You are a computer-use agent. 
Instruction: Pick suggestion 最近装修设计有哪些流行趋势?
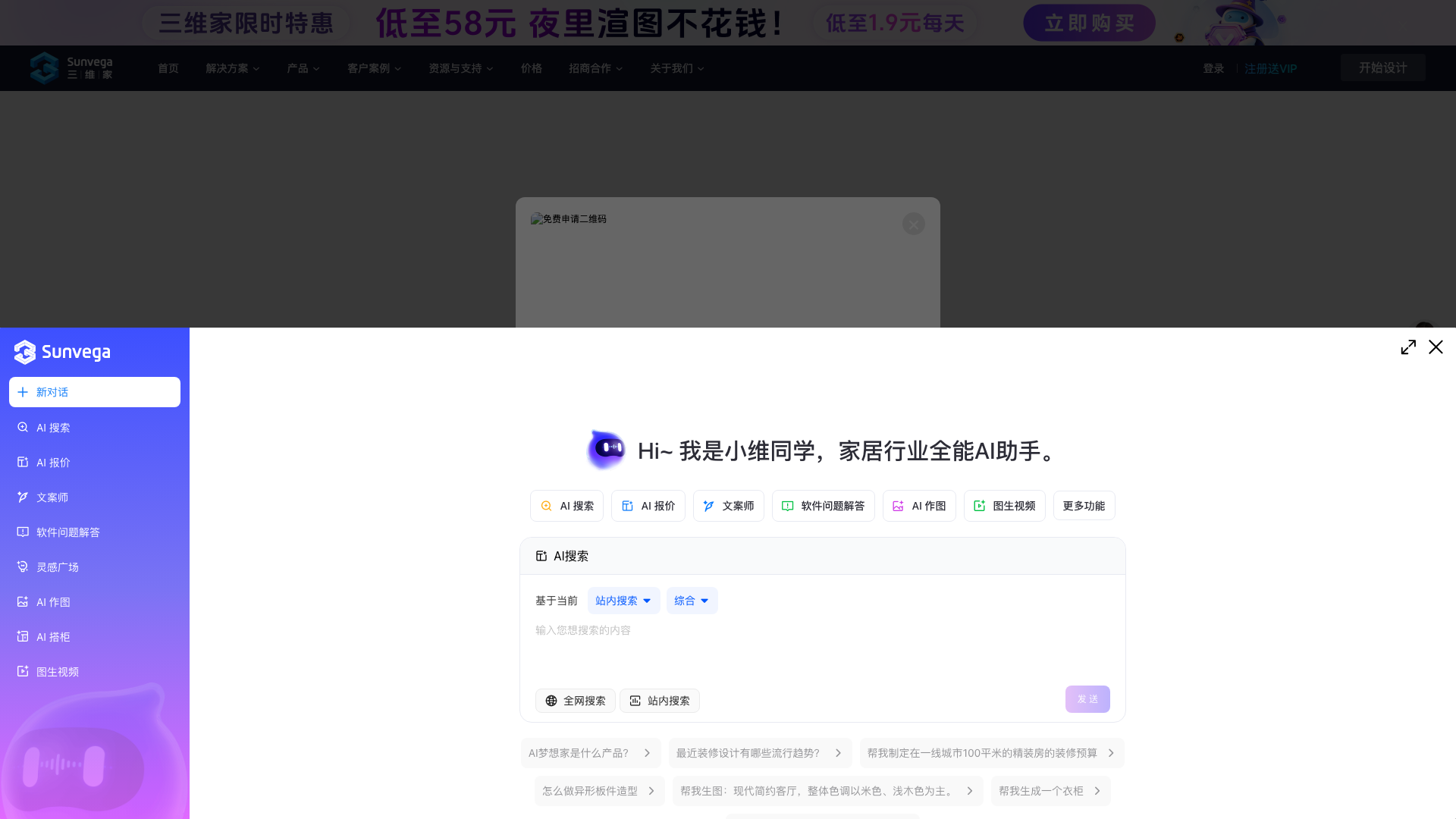tap(760, 753)
